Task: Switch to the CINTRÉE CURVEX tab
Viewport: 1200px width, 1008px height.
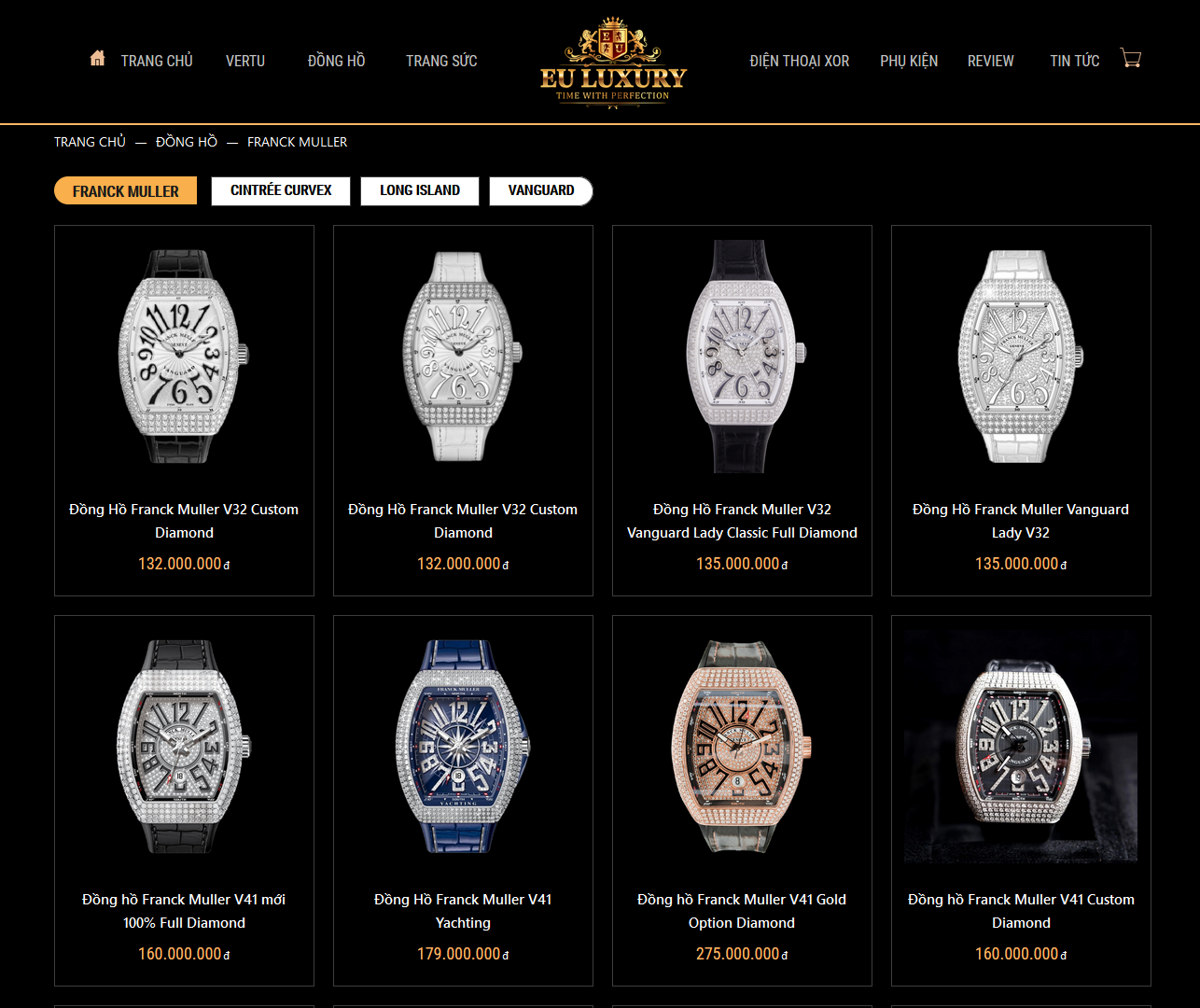Action: click(281, 190)
